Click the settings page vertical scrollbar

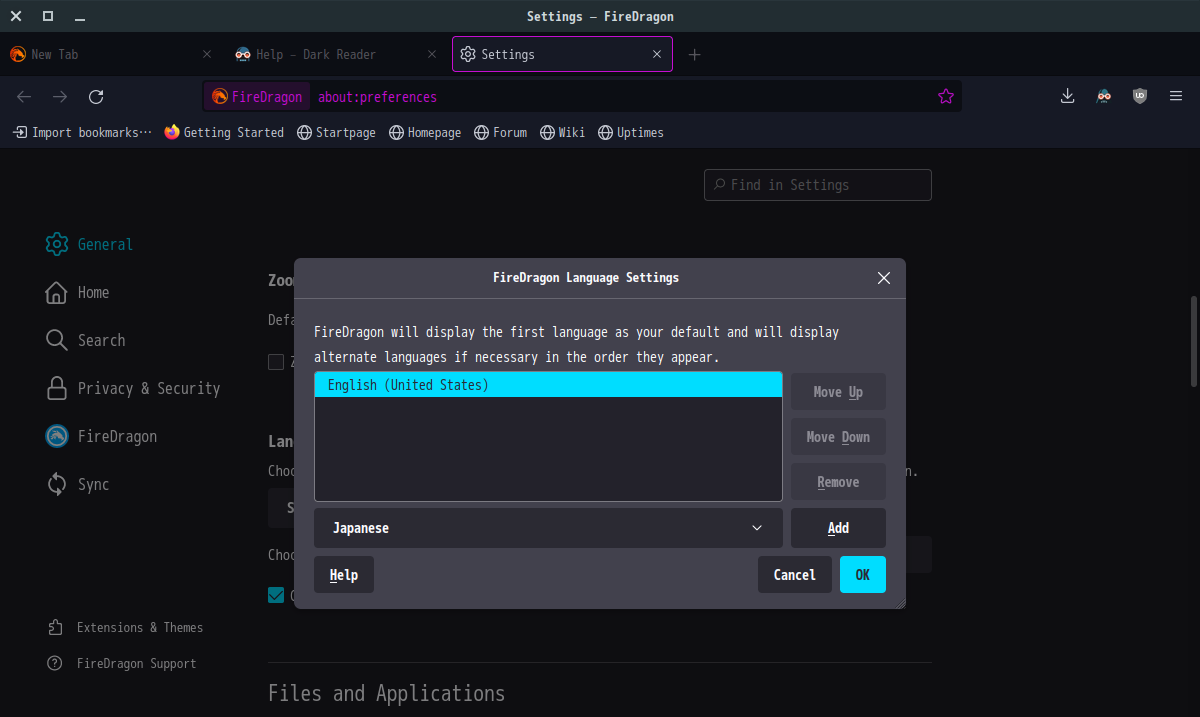point(1193,341)
